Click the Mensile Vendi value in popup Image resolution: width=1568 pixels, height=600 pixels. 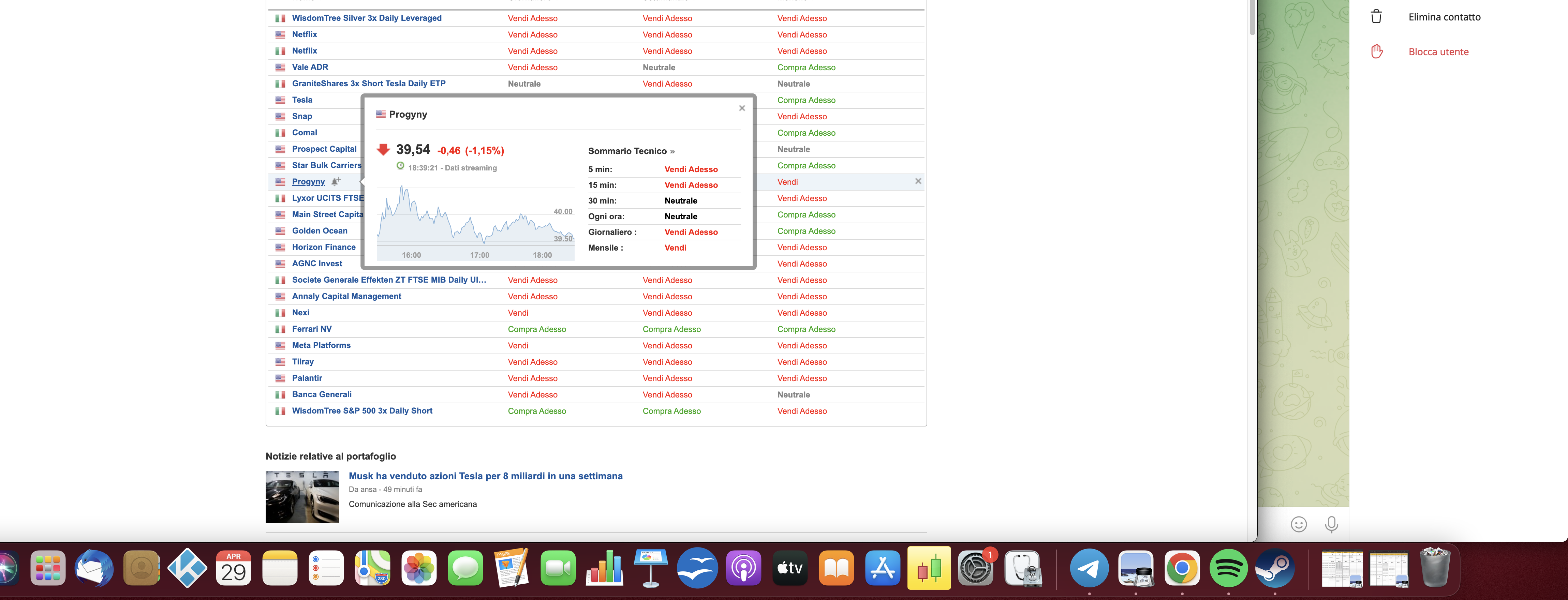coord(675,247)
